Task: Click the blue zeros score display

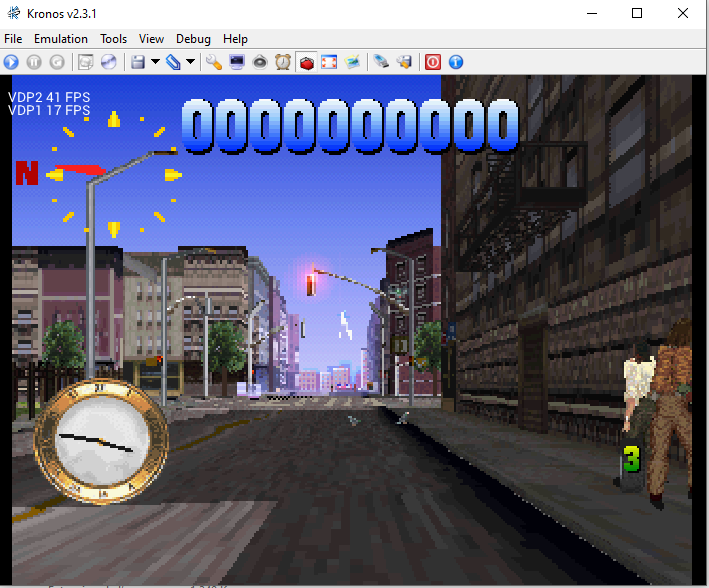Action: (x=350, y=126)
